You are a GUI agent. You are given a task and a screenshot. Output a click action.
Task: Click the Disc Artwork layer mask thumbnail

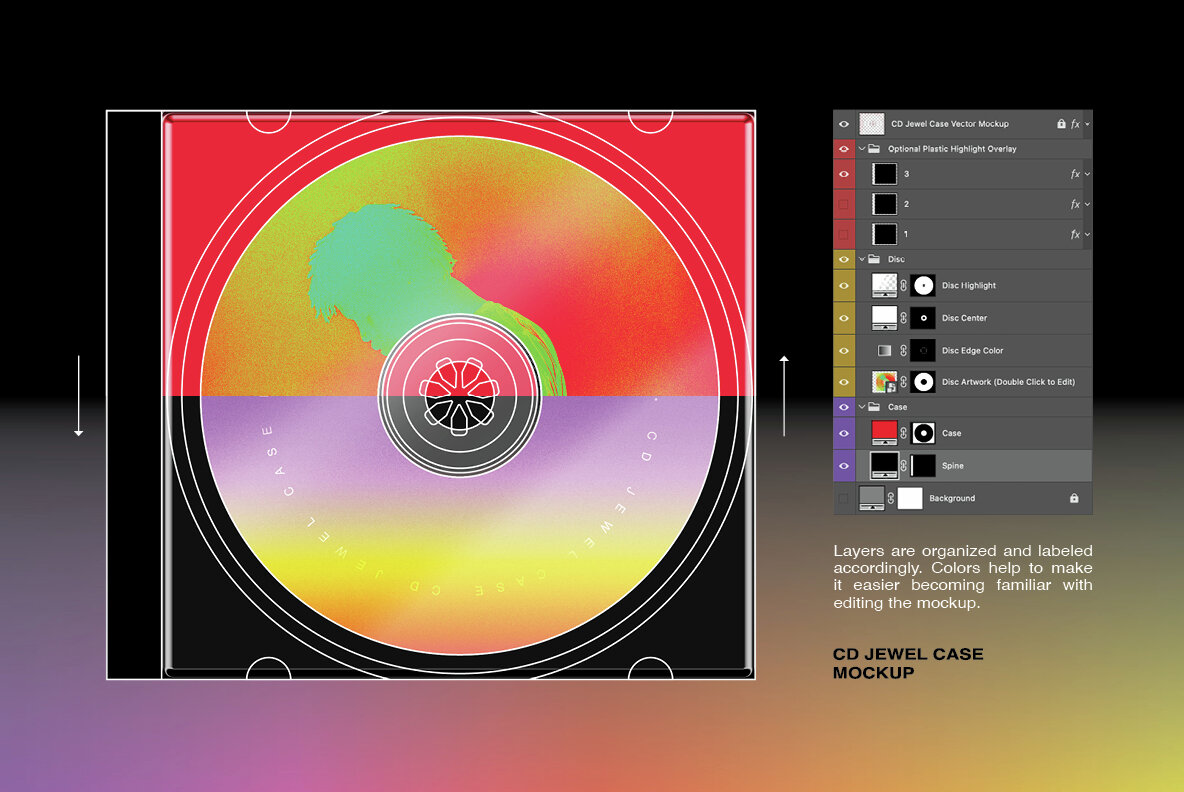922,380
